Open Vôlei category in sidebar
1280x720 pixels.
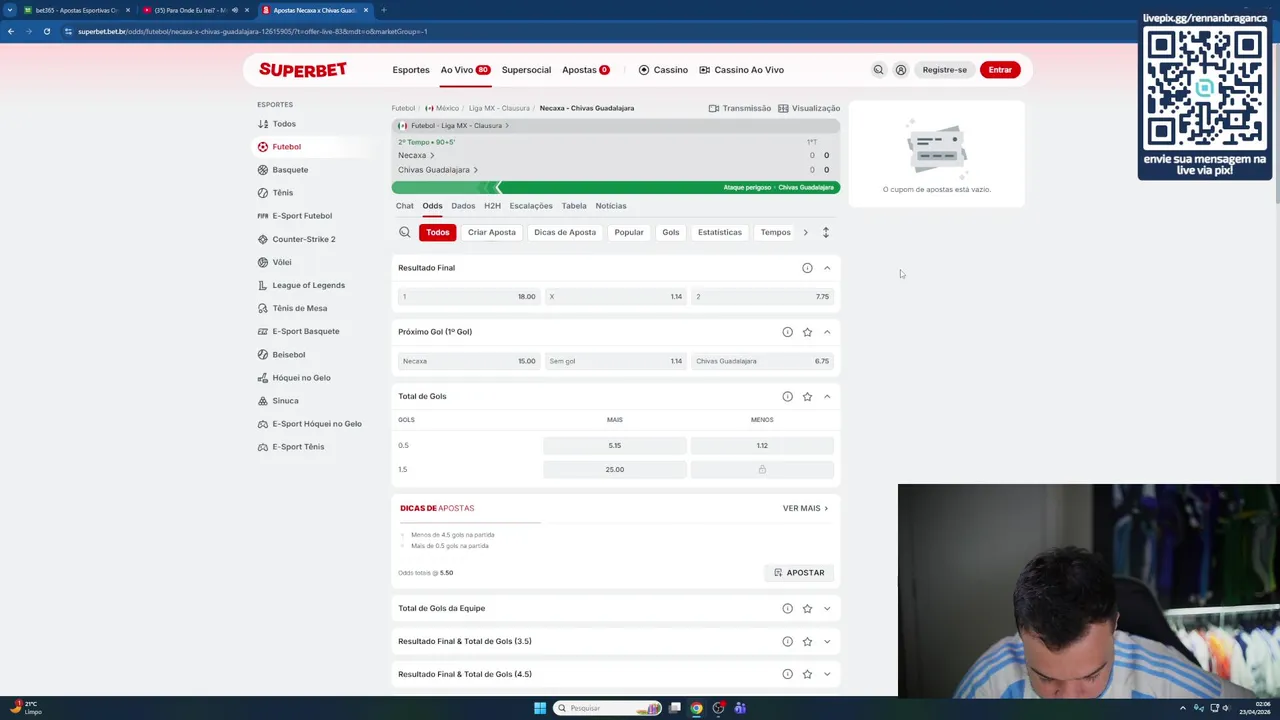coord(282,262)
